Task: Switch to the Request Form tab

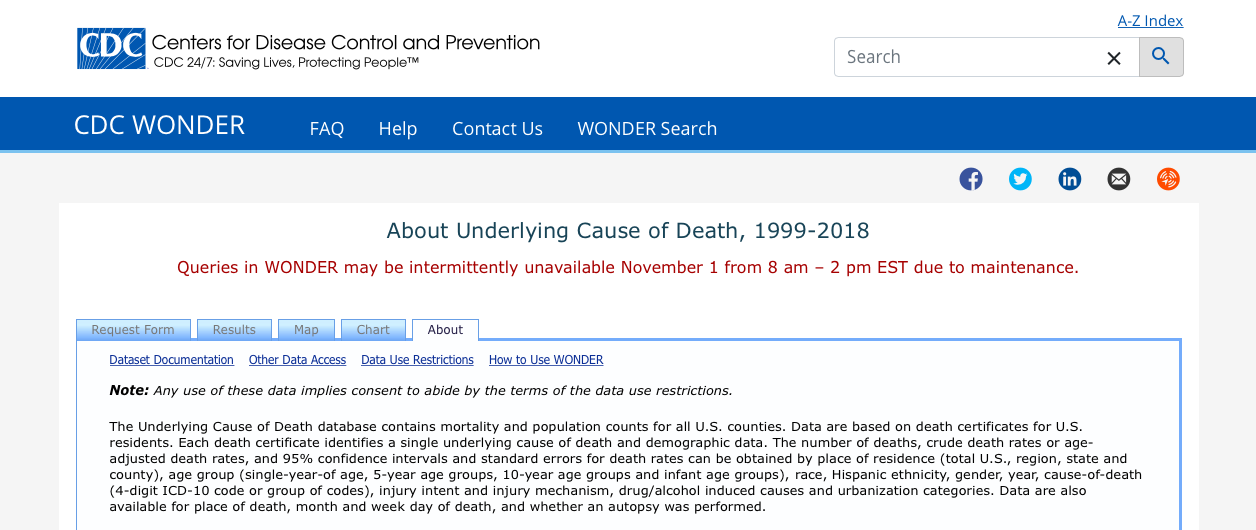Action: click(133, 330)
